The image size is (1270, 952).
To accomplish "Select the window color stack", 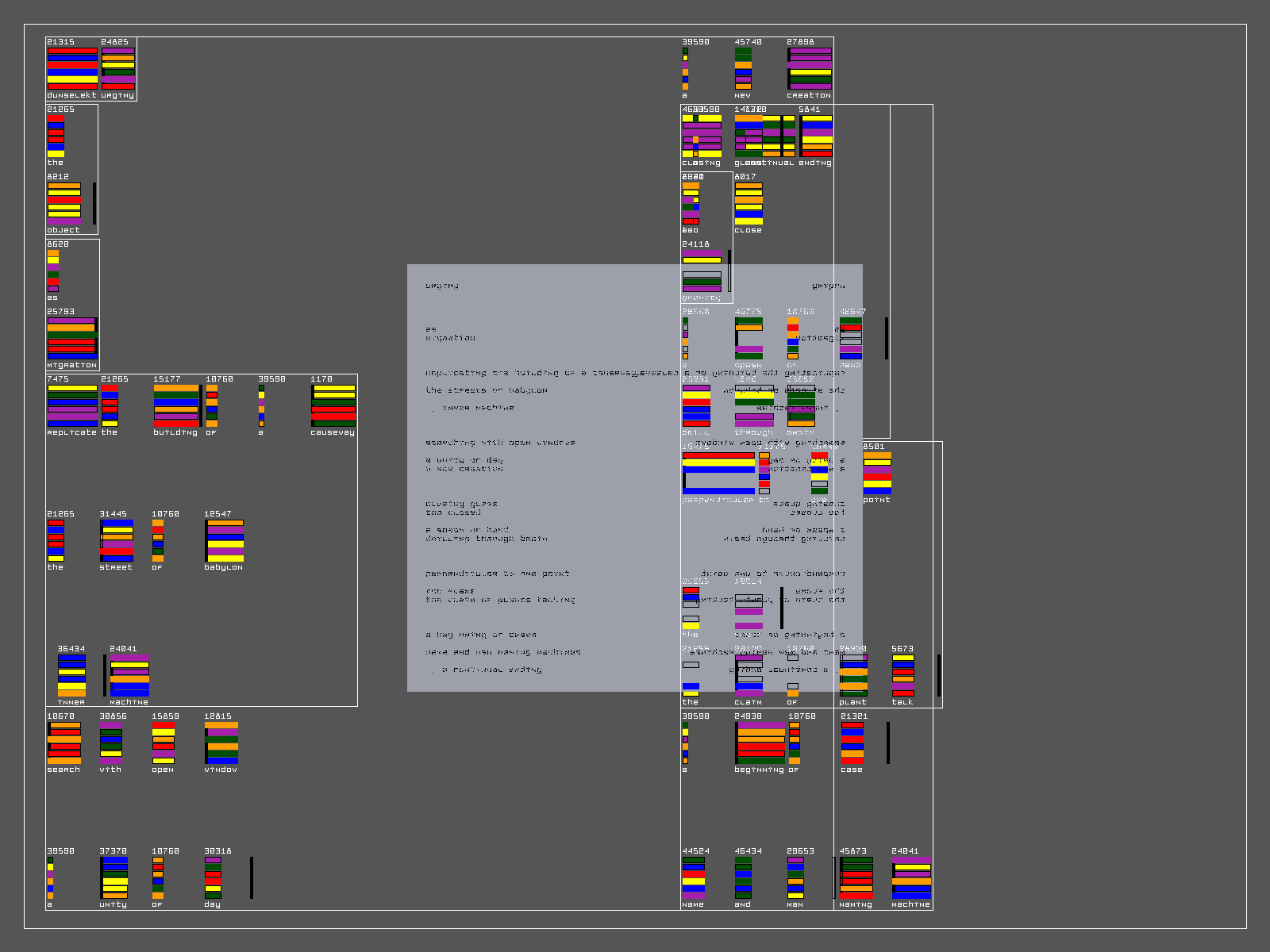I will pyautogui.click(x=221, y=743).
